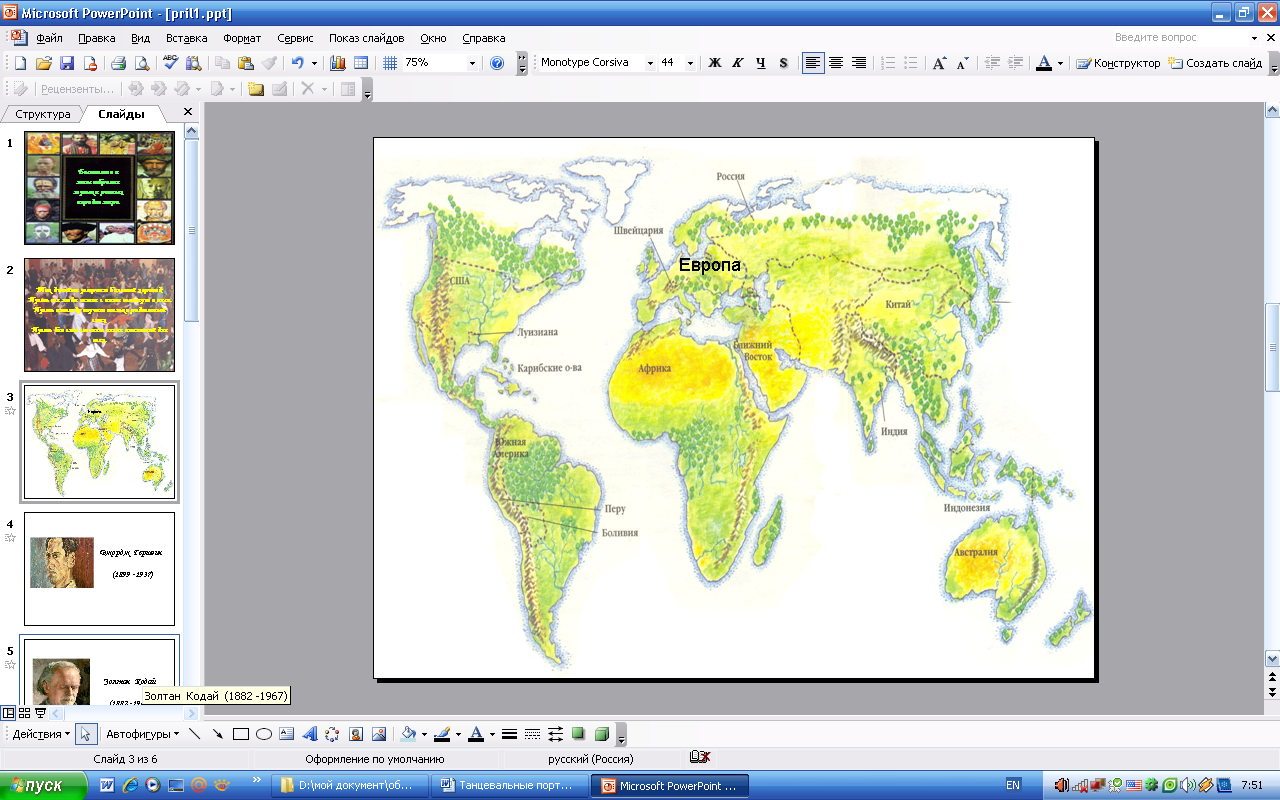
Task: Insert a chart
Action: (x=338, y=63)
